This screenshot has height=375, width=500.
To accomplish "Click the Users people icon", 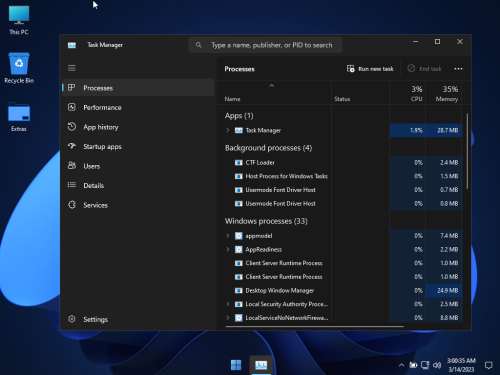I will pos(72,165).
